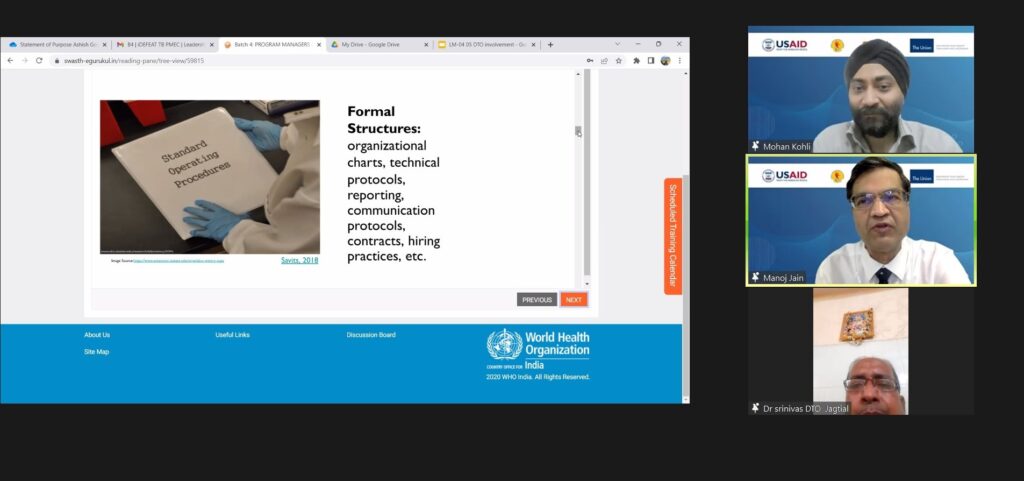The width and height of the screenshot is (1024, 481).
Task: Open the browser extensions puzzle icon
Action: [x=636, y=60]
